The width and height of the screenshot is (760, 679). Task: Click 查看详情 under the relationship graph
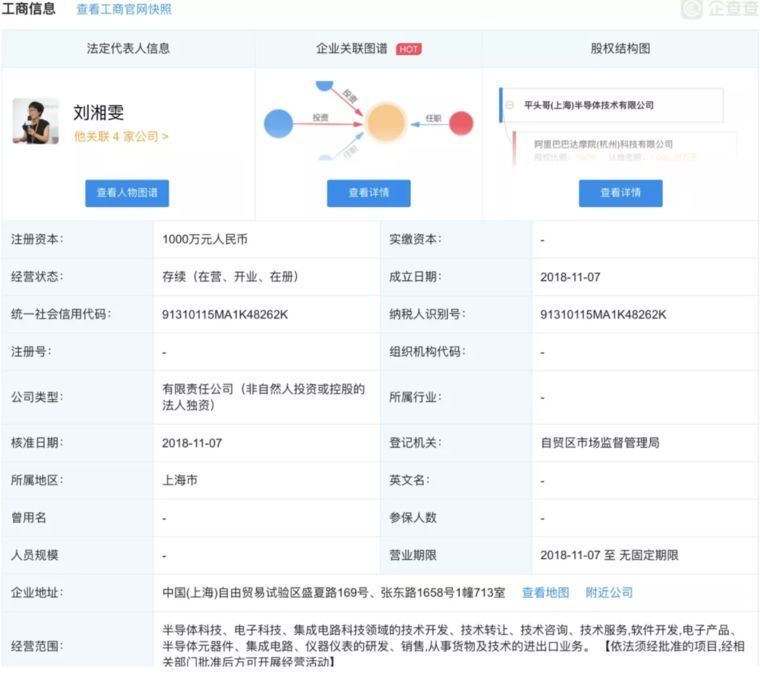tap(368, 193)
